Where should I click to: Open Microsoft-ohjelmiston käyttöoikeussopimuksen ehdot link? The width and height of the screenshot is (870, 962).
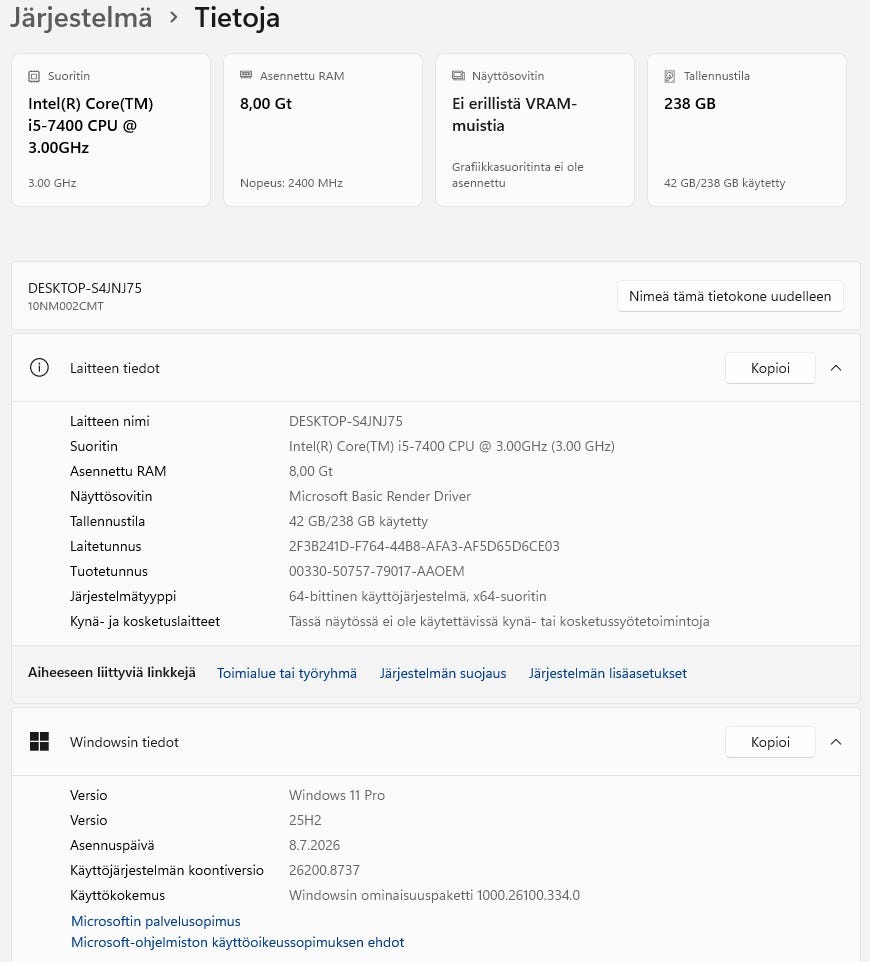point(237,942)
